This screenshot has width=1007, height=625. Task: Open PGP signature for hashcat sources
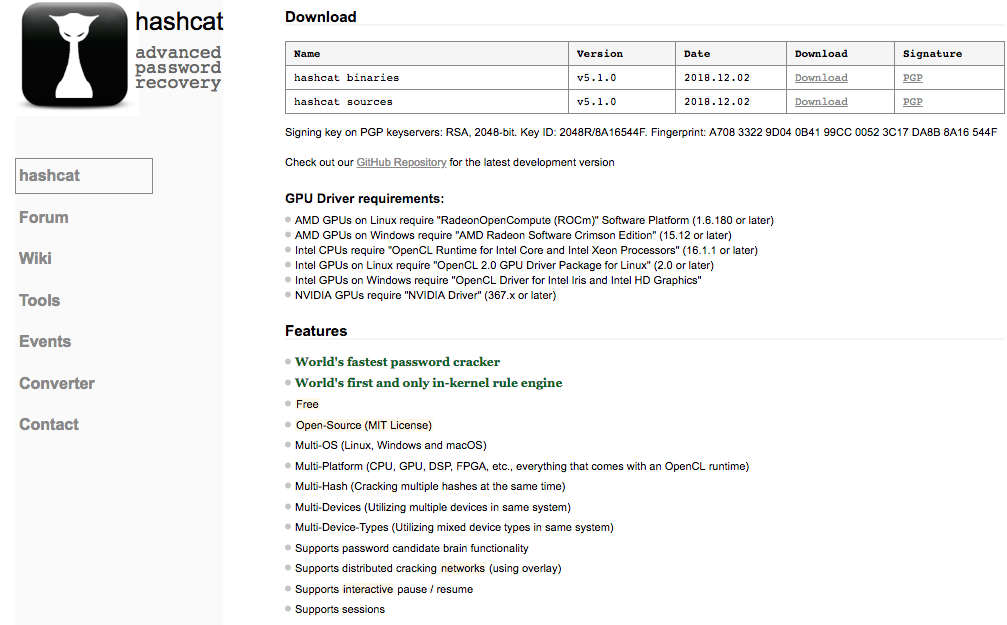point(913,101)
